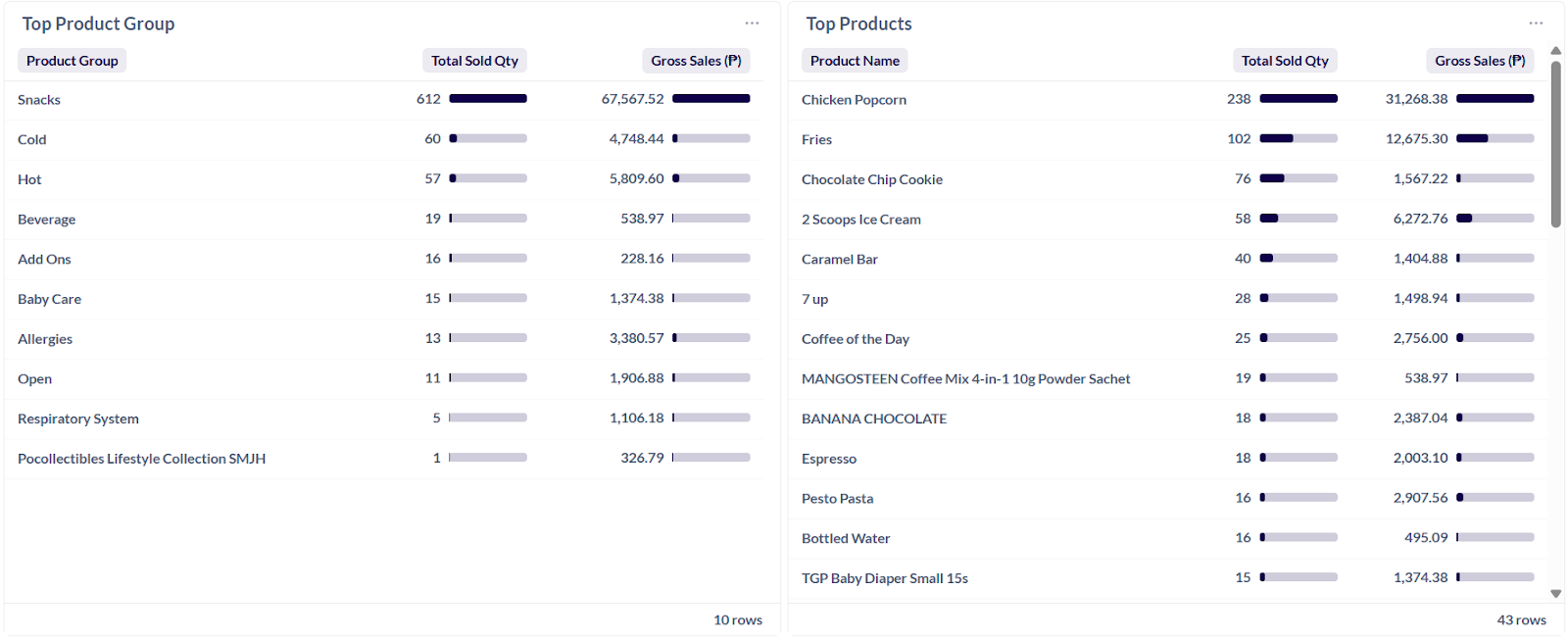Viewport: 1568px width, 639px height.
Task: Click scrollbar down arrow in Top Products
Action: click(x=1555, y=594)
